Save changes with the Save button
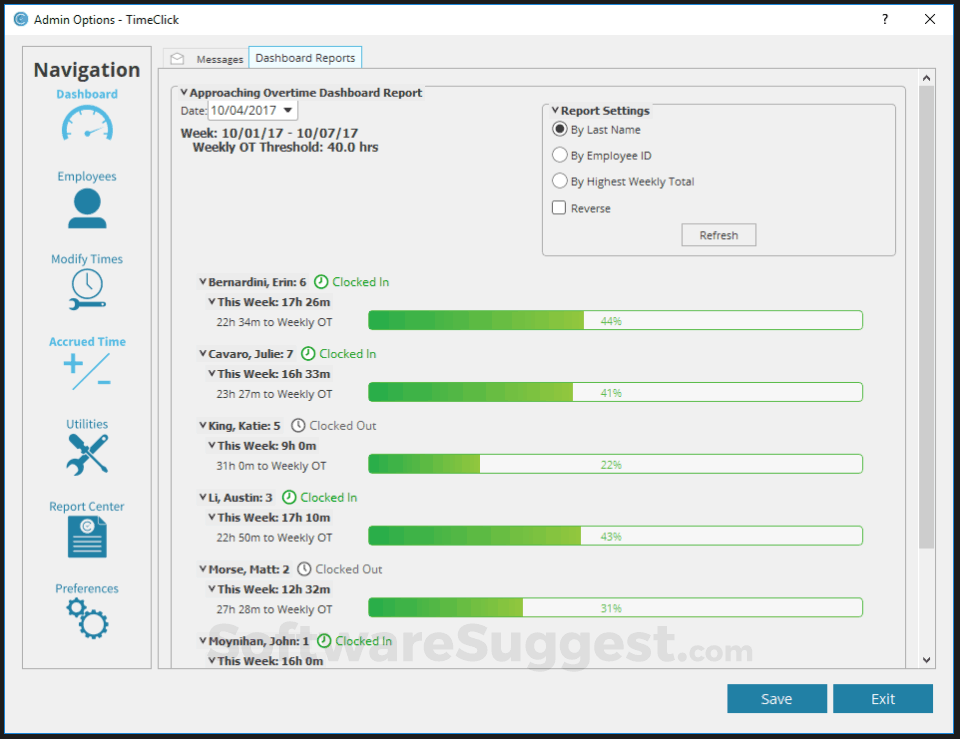Screen dimensions: 960x741 pos(777,698)
